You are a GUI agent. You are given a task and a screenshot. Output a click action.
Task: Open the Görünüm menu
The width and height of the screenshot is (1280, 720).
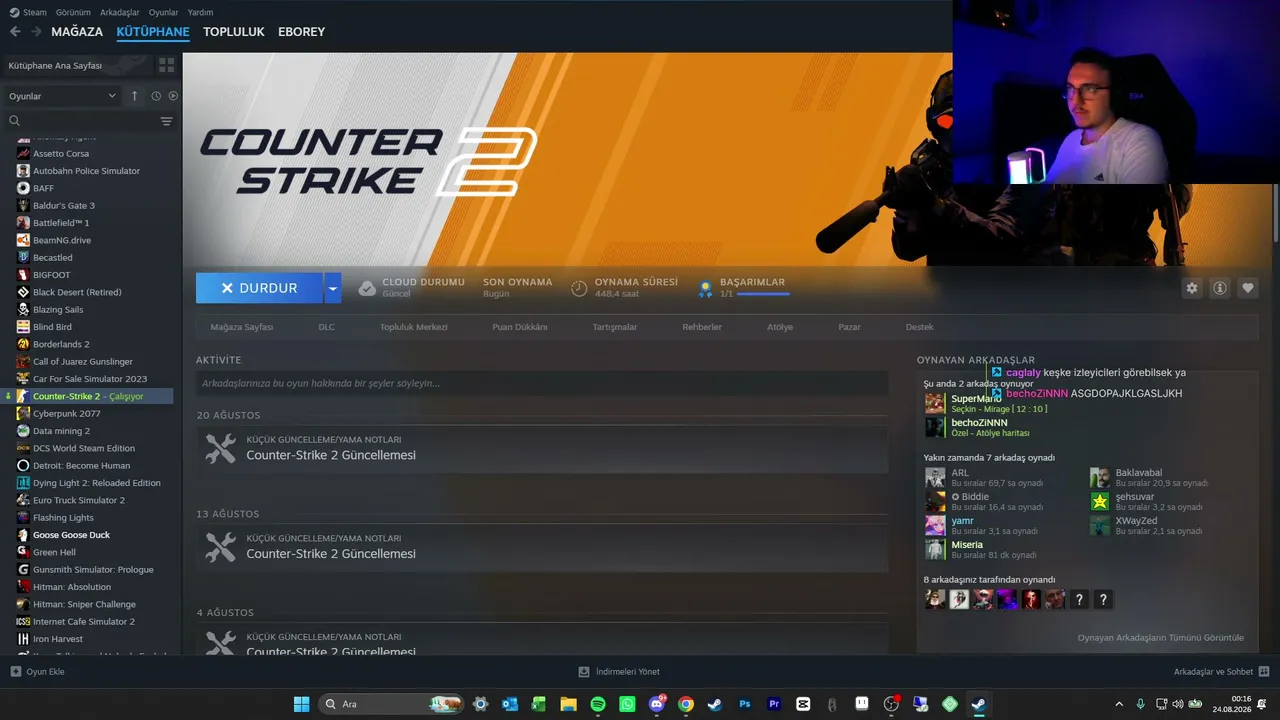pos(73,12)
